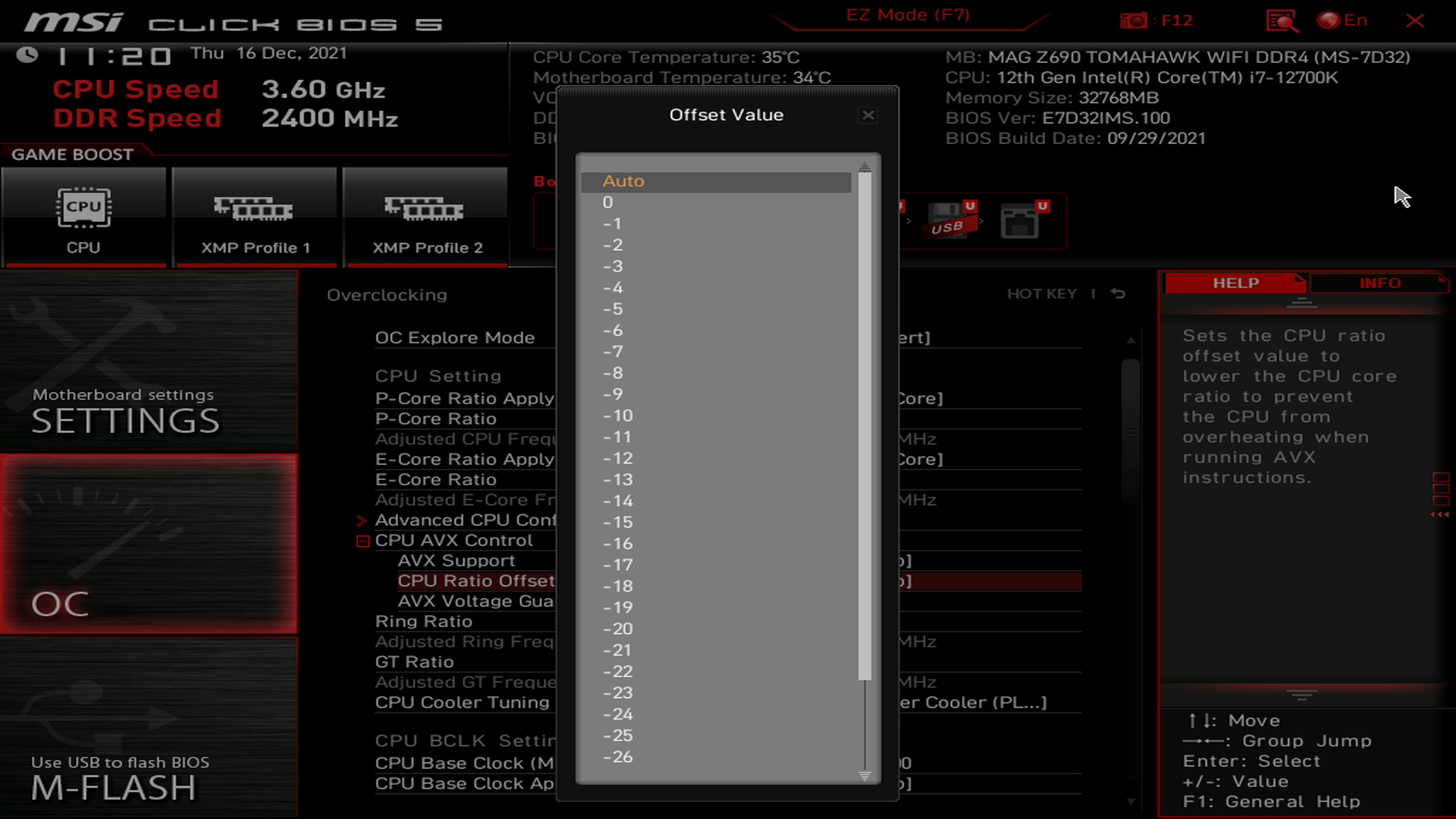
Task: Close the Offset Value popup
Action: pos(868,115)
